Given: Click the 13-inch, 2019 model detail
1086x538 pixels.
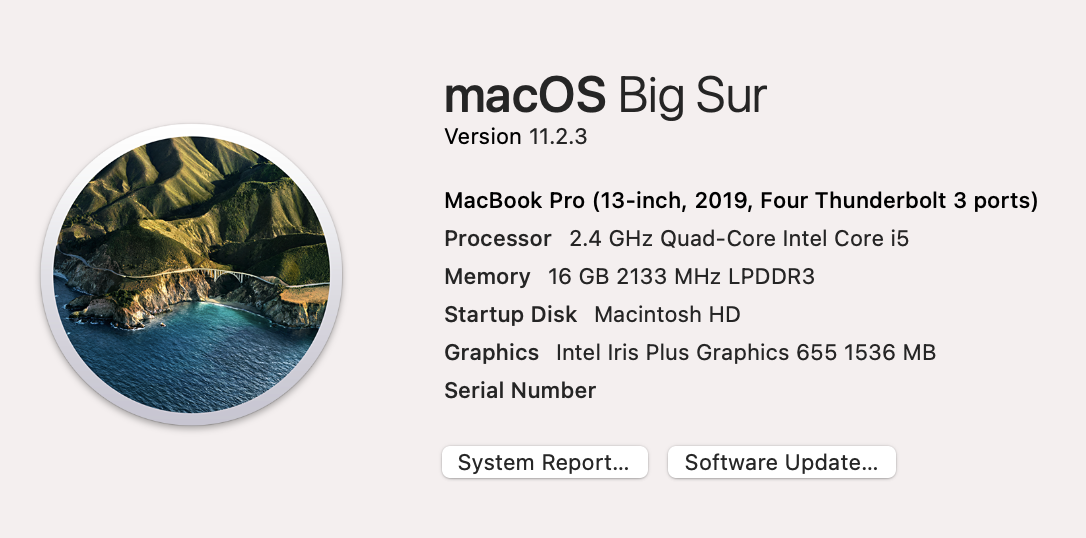Looking at the screenshot, I should pyautogui.click(x=672, y=201).
